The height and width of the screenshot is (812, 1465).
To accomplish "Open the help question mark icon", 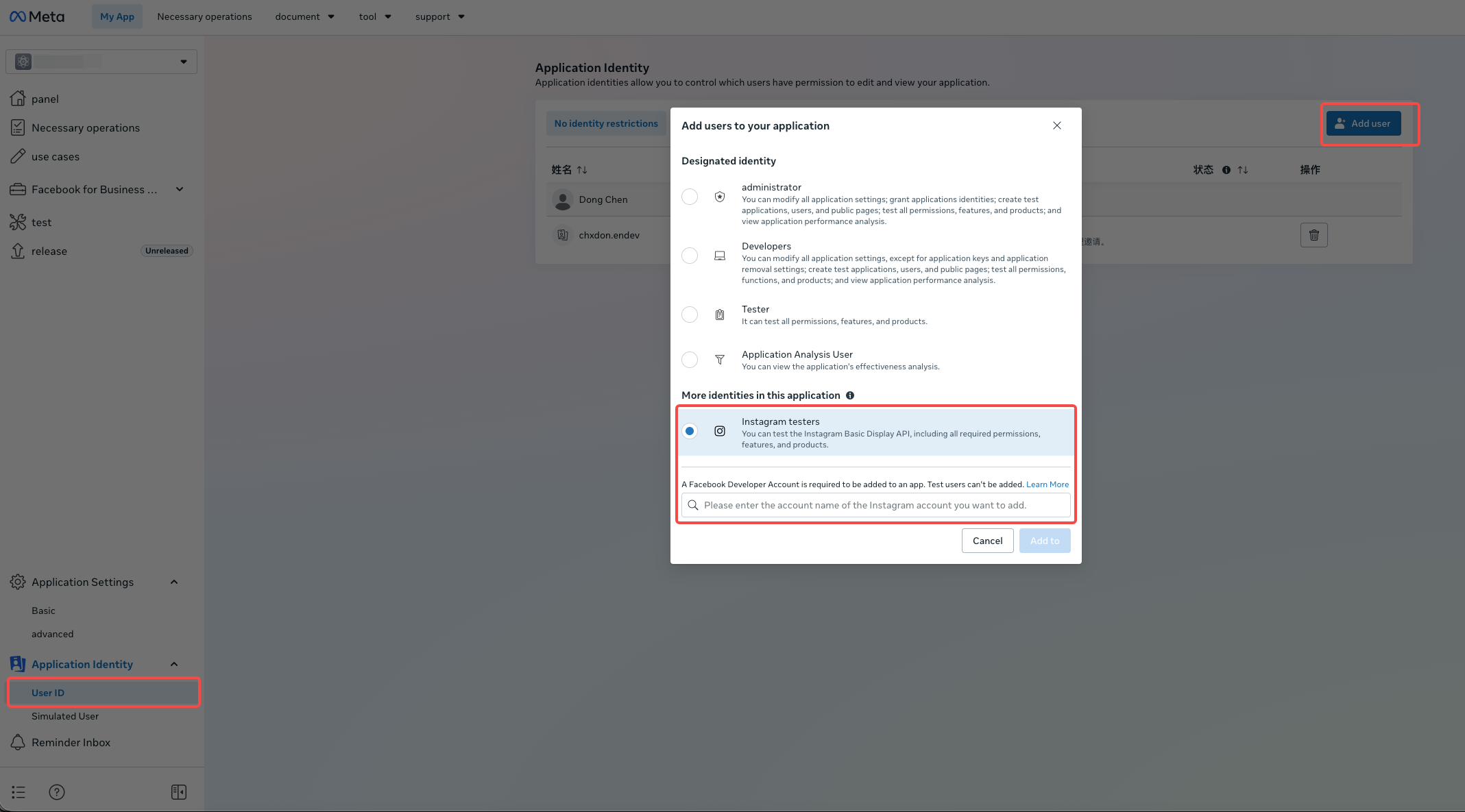I will click(57, 792).
